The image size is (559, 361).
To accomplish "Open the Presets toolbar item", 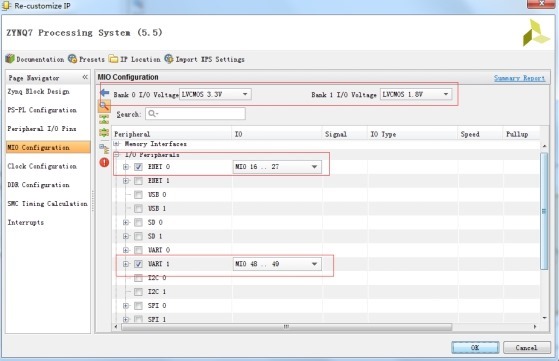I will (87, 59).
